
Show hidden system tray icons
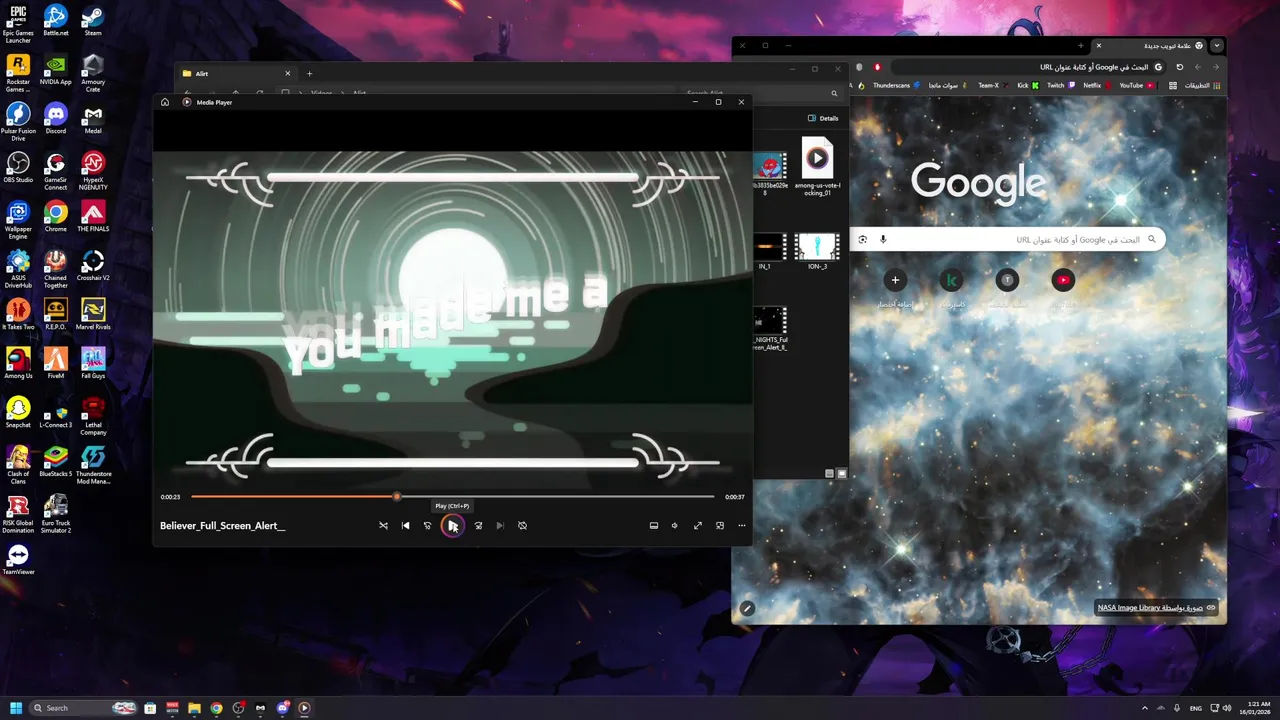[x=1145, y=708]
